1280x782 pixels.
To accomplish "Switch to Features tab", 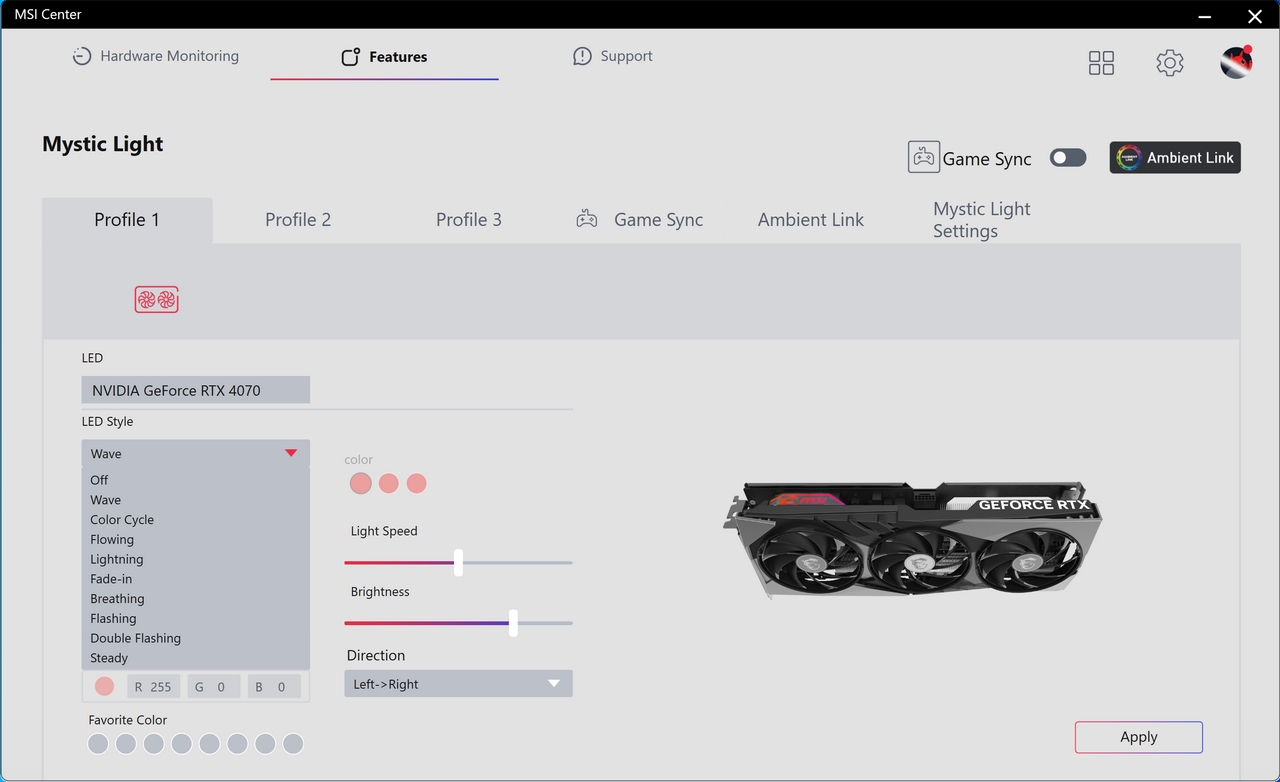I will [x=384, y=57].
